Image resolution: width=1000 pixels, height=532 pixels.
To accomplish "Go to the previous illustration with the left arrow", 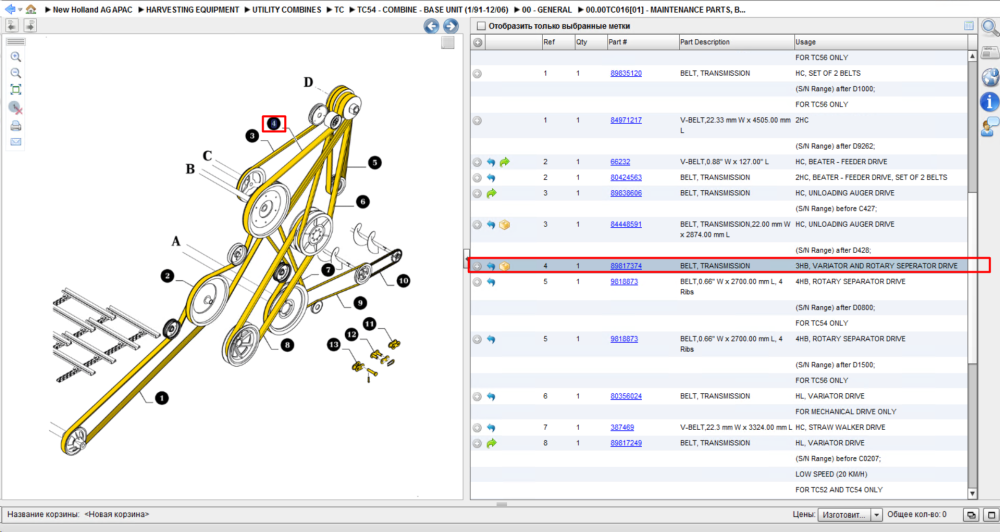I will click(432, 26).
